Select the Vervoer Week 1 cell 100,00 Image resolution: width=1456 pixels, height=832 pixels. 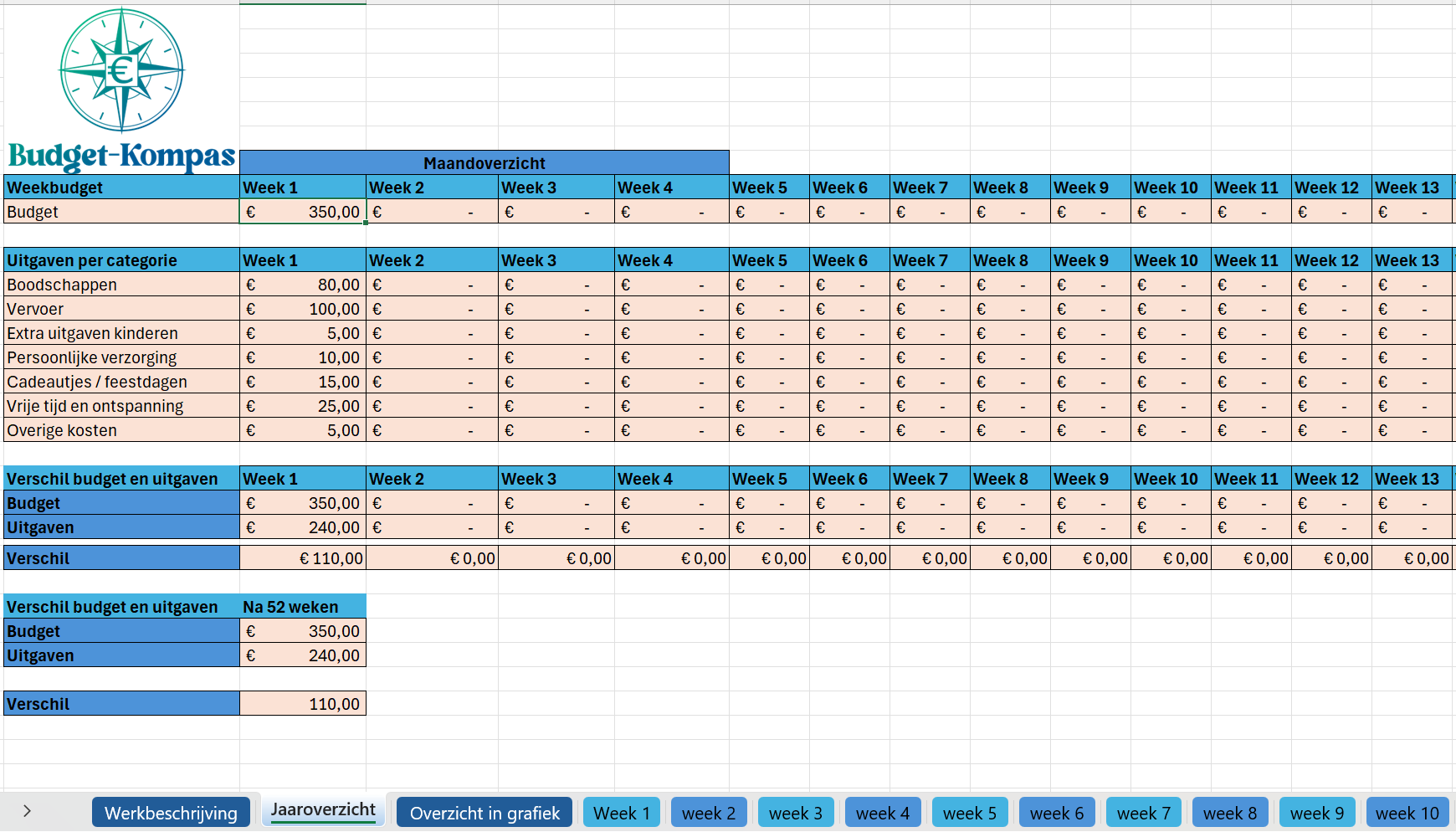point(303,309)
